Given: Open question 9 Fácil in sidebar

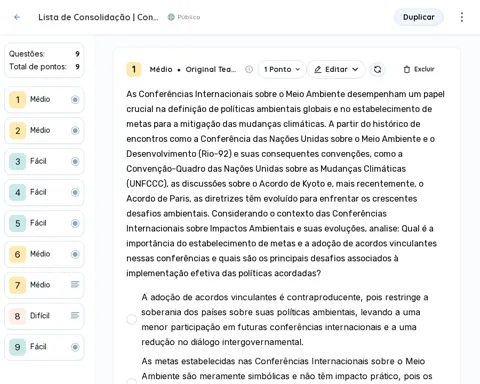Looking at the screenshot, I should 44,347.
